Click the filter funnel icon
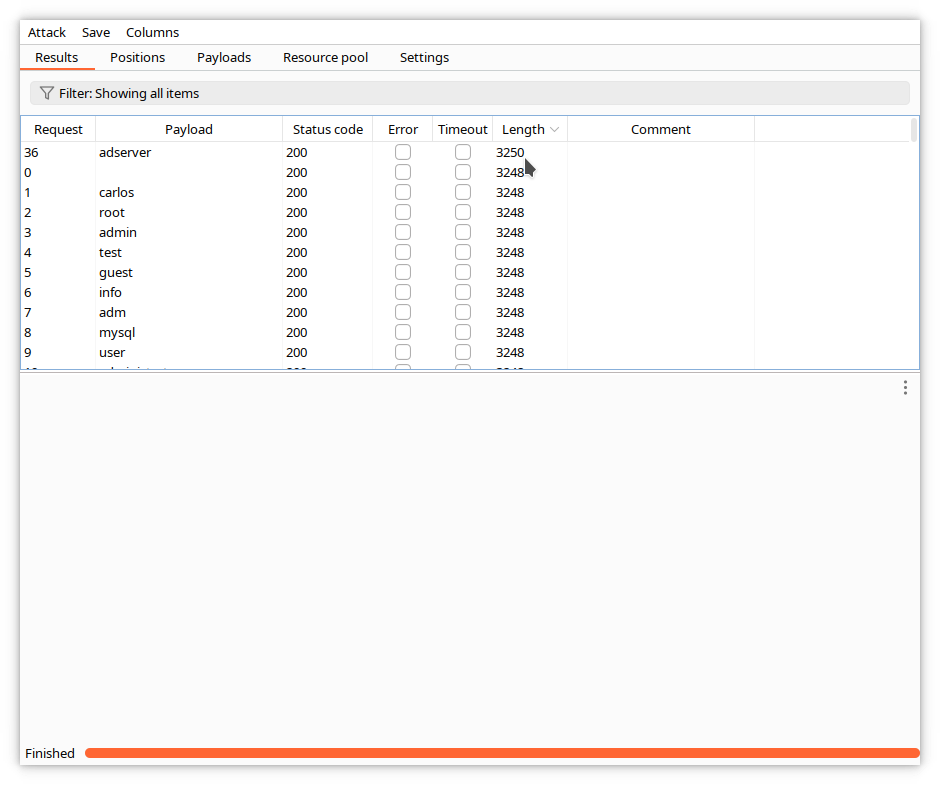The image size is (940, 785). [x=46, y=93]
